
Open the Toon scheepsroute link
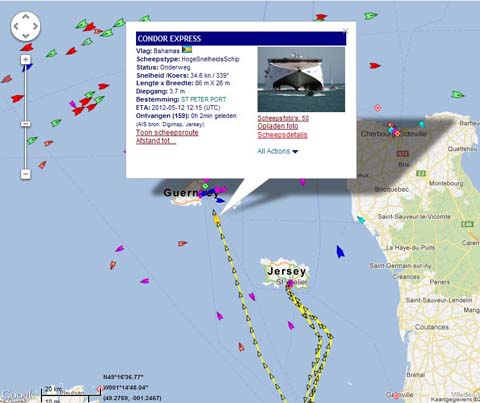pos(167,132)
